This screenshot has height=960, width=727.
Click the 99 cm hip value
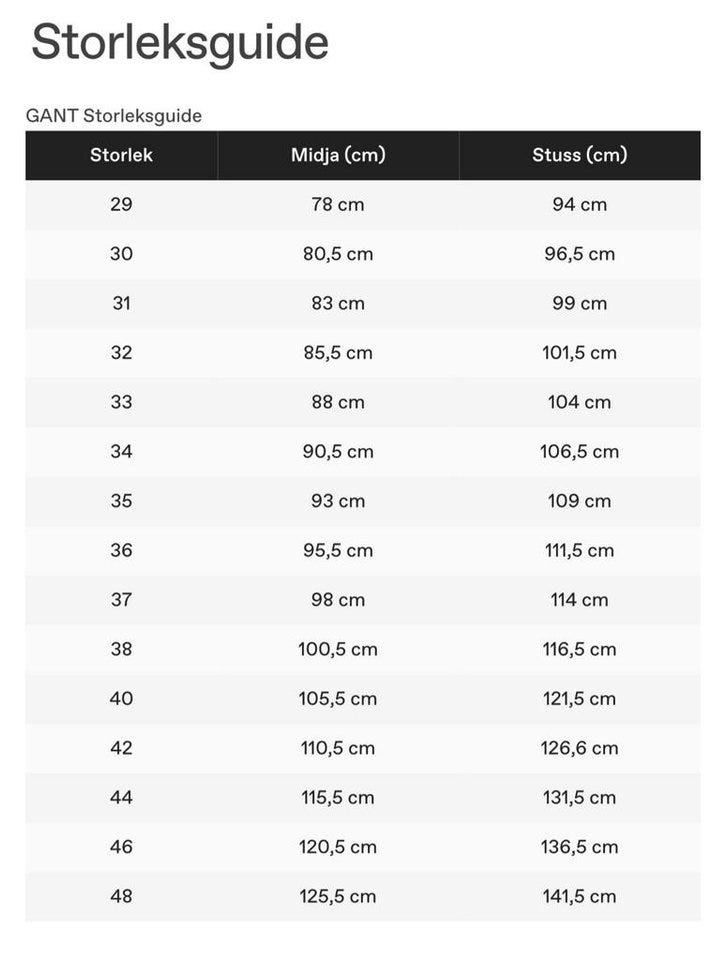(x=579, y=303)
